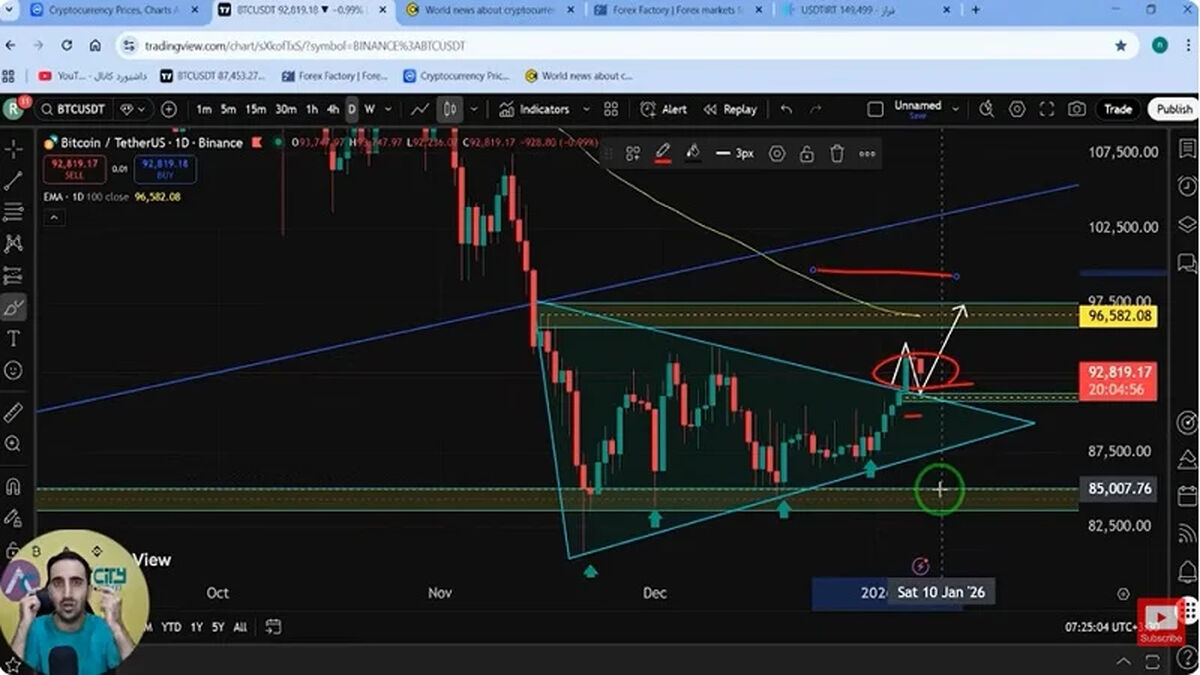This screenshot has width=1200, height=675.
Task: Undo the last chart action
Action: (786, 109)
